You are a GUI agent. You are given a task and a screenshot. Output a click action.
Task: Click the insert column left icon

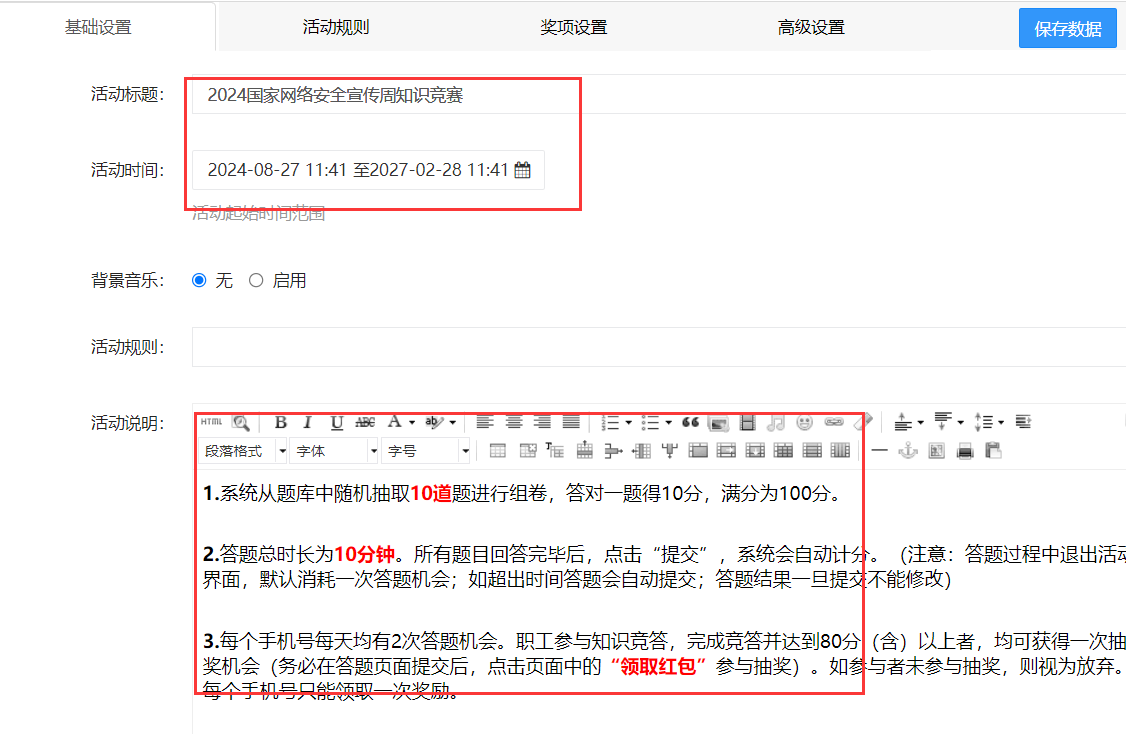(641, 451)
